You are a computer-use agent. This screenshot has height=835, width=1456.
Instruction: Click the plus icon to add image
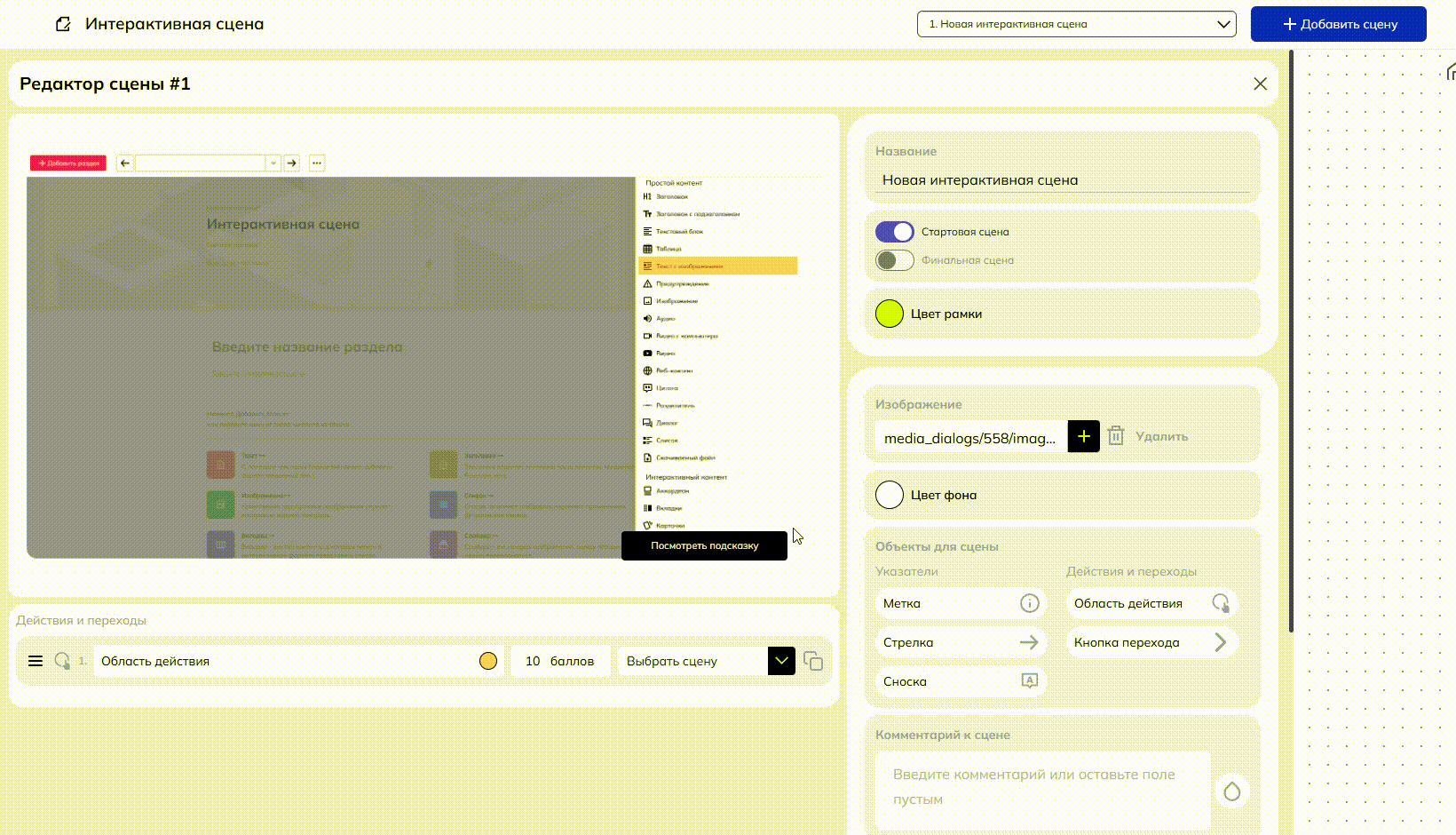click(1083, 436)
